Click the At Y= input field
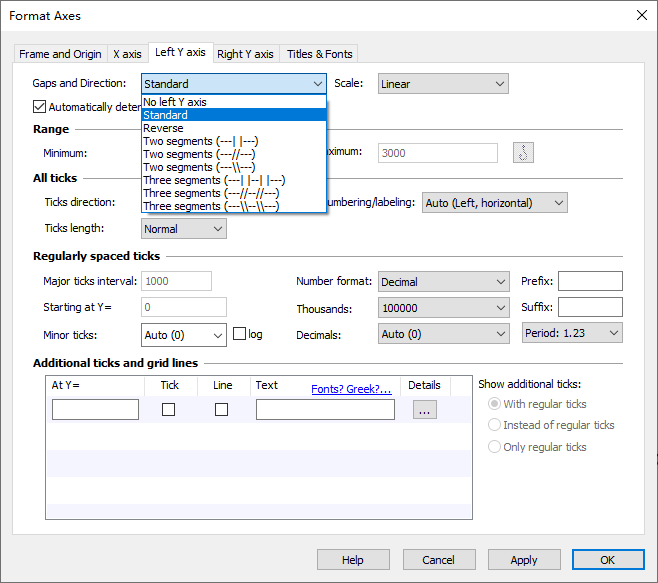The width and height of the screenshot is (658, 583). (x=95, y=409)
